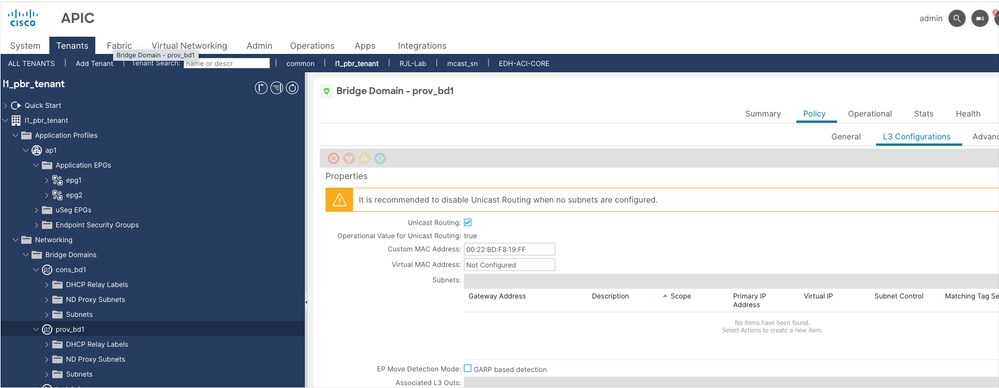Select DHCP Relay Labels under prov_bd1
Image resolution: width=999 pixels, height=388 pixels.
pyautogui.click(x=97, y=344)
